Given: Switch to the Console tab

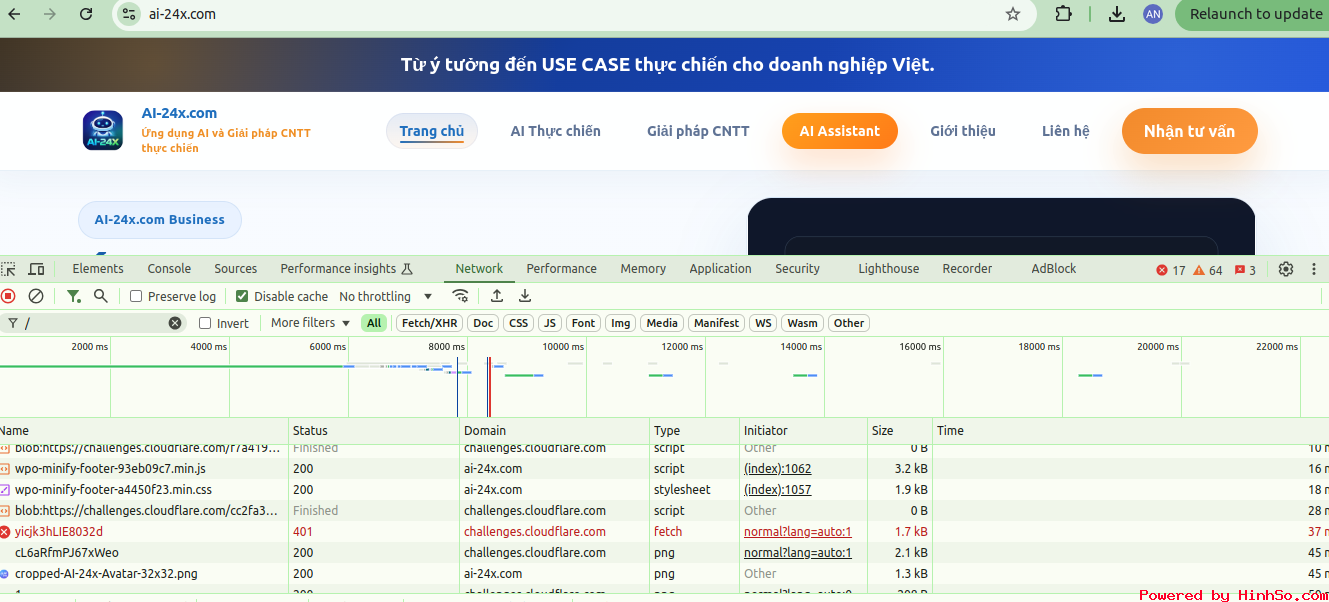Looking at the screenshot, I should pyautogui.click(x=169, y=269).
